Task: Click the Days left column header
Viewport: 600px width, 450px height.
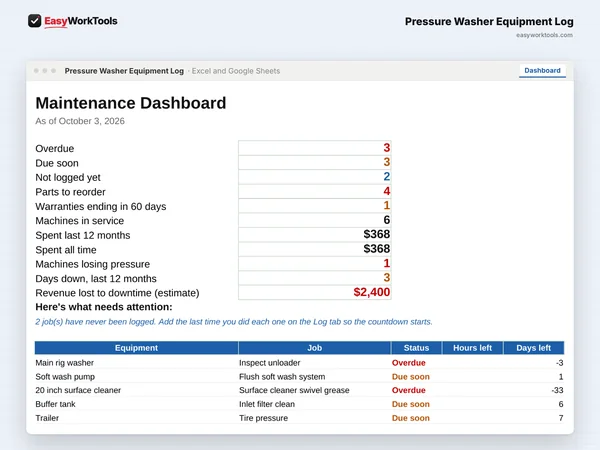Action: 534,348
